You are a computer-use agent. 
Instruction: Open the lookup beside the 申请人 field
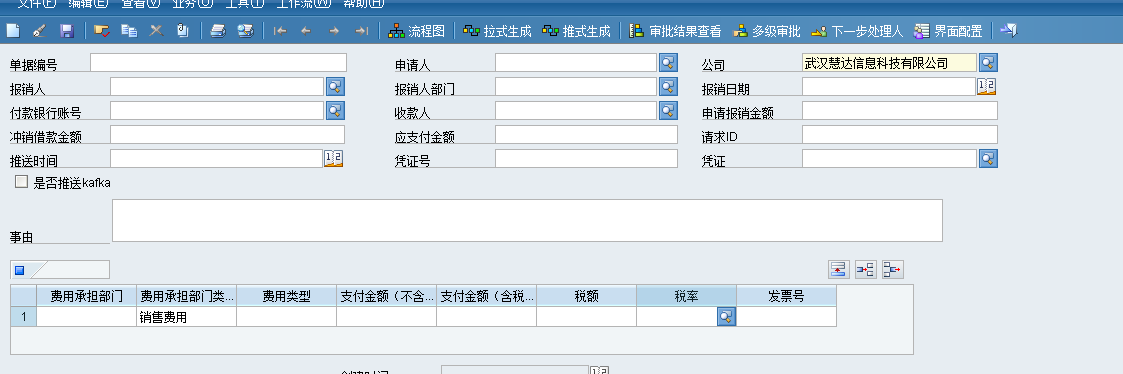point(668,62)
